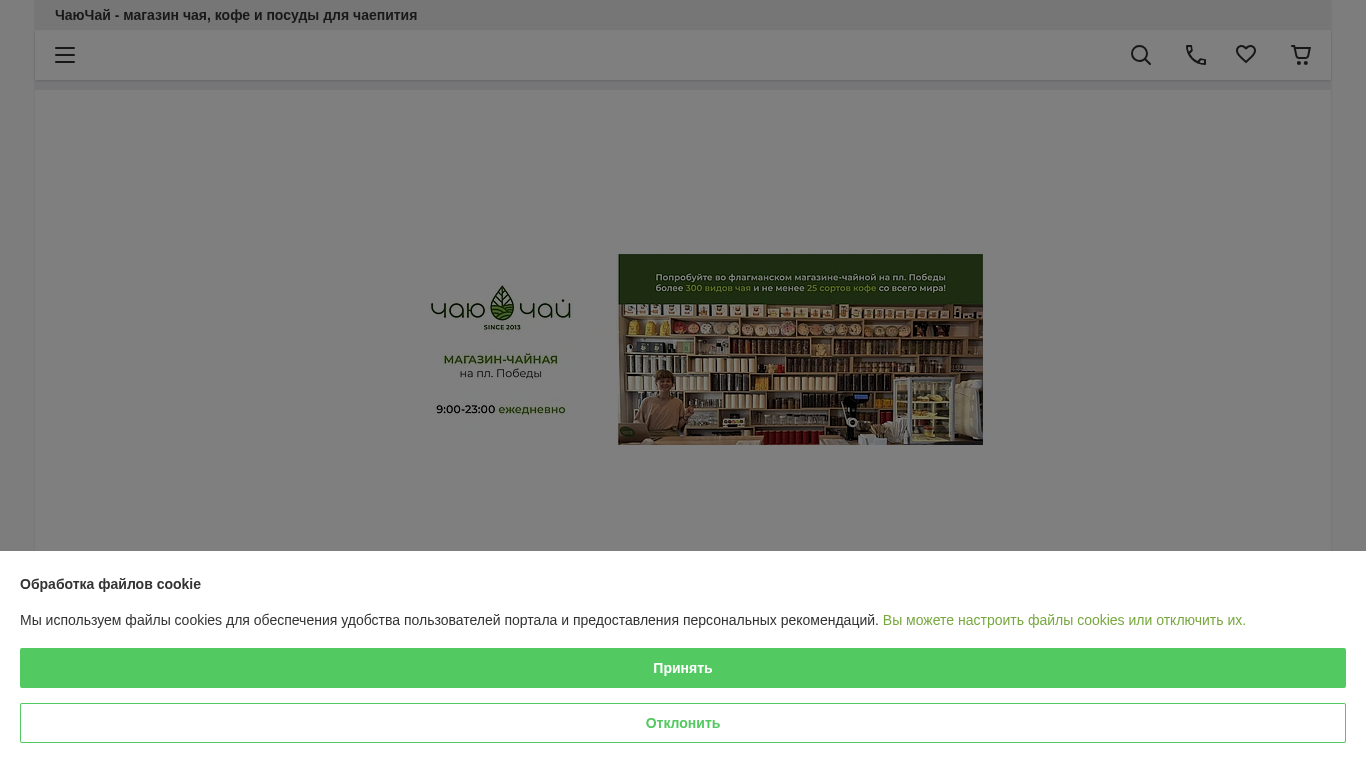This screenshot has width=1366, height=768.
Task: Open site search with magnifier icon
Action: tap(1141, 55)
